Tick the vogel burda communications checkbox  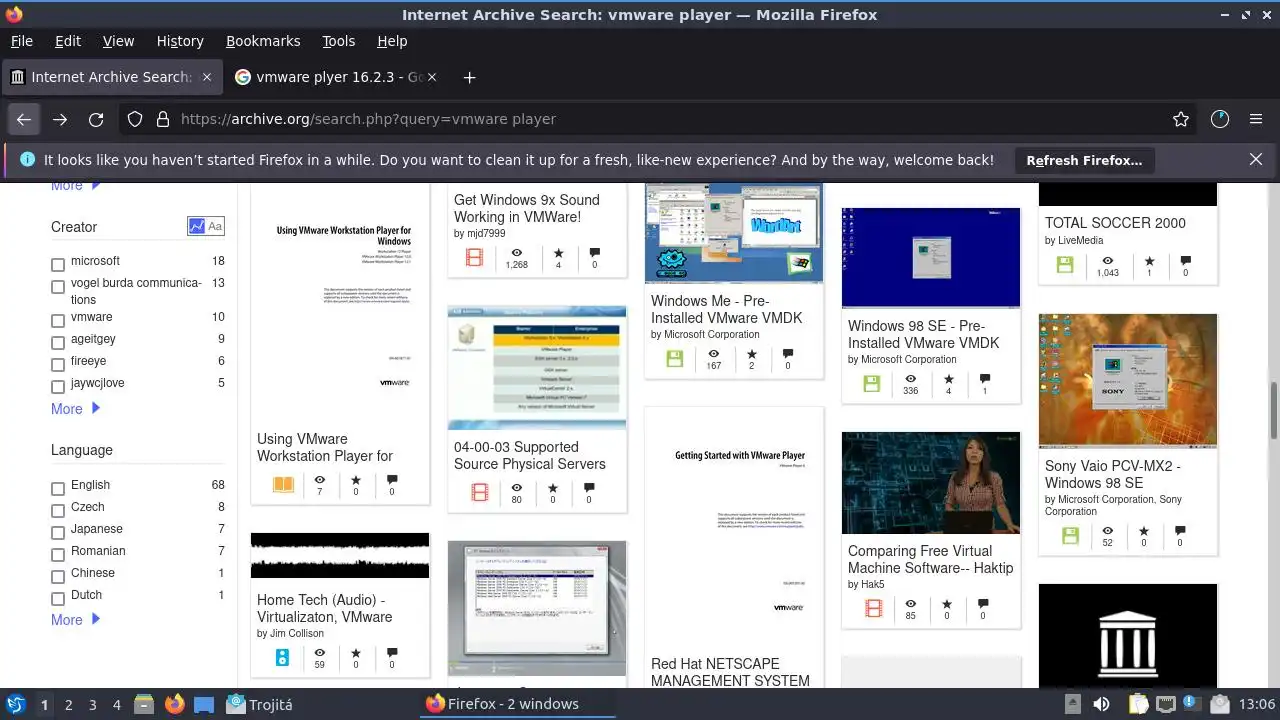58,287
